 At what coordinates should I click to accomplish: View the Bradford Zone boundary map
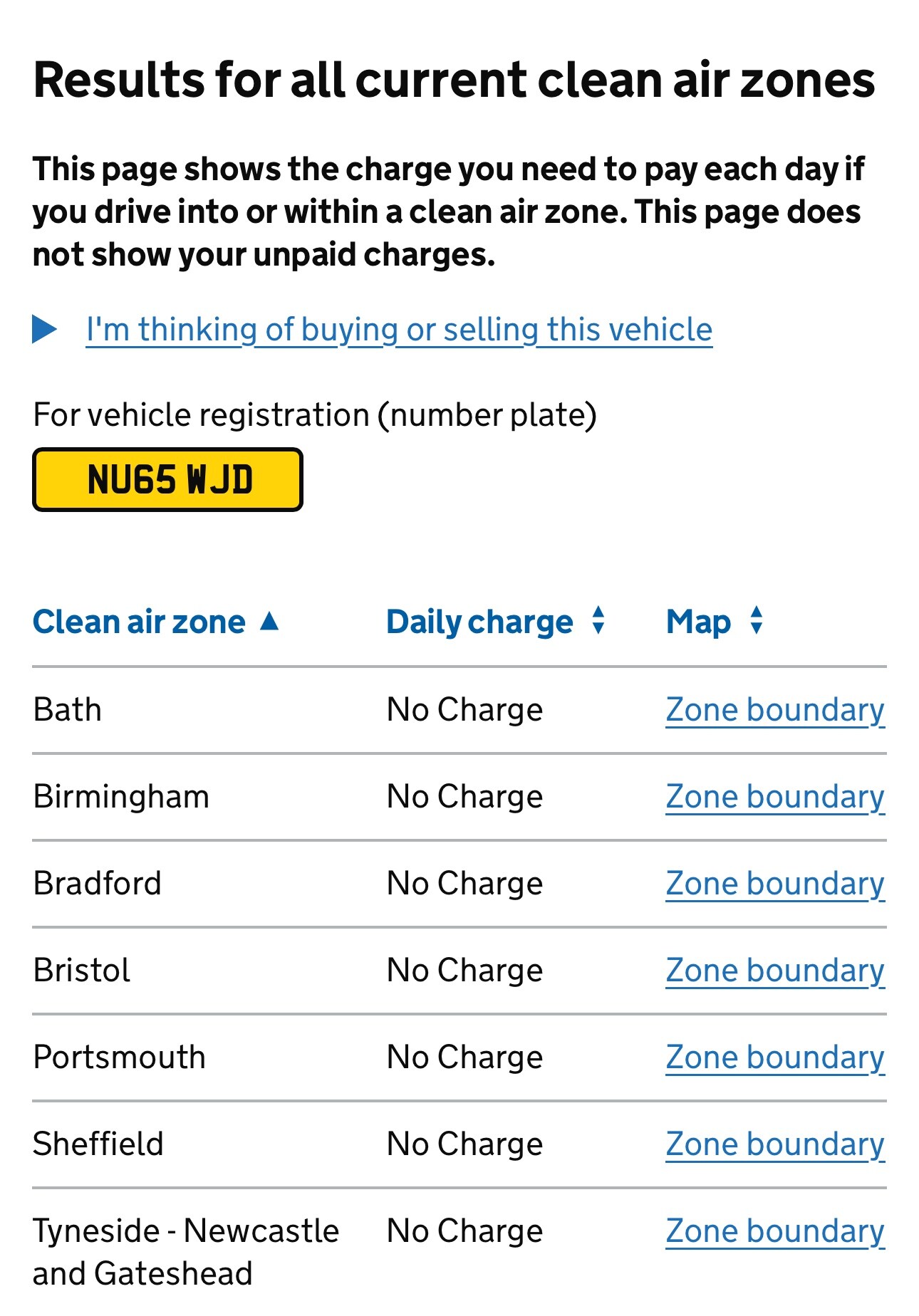pyautogui.click(x=775, y=884)
